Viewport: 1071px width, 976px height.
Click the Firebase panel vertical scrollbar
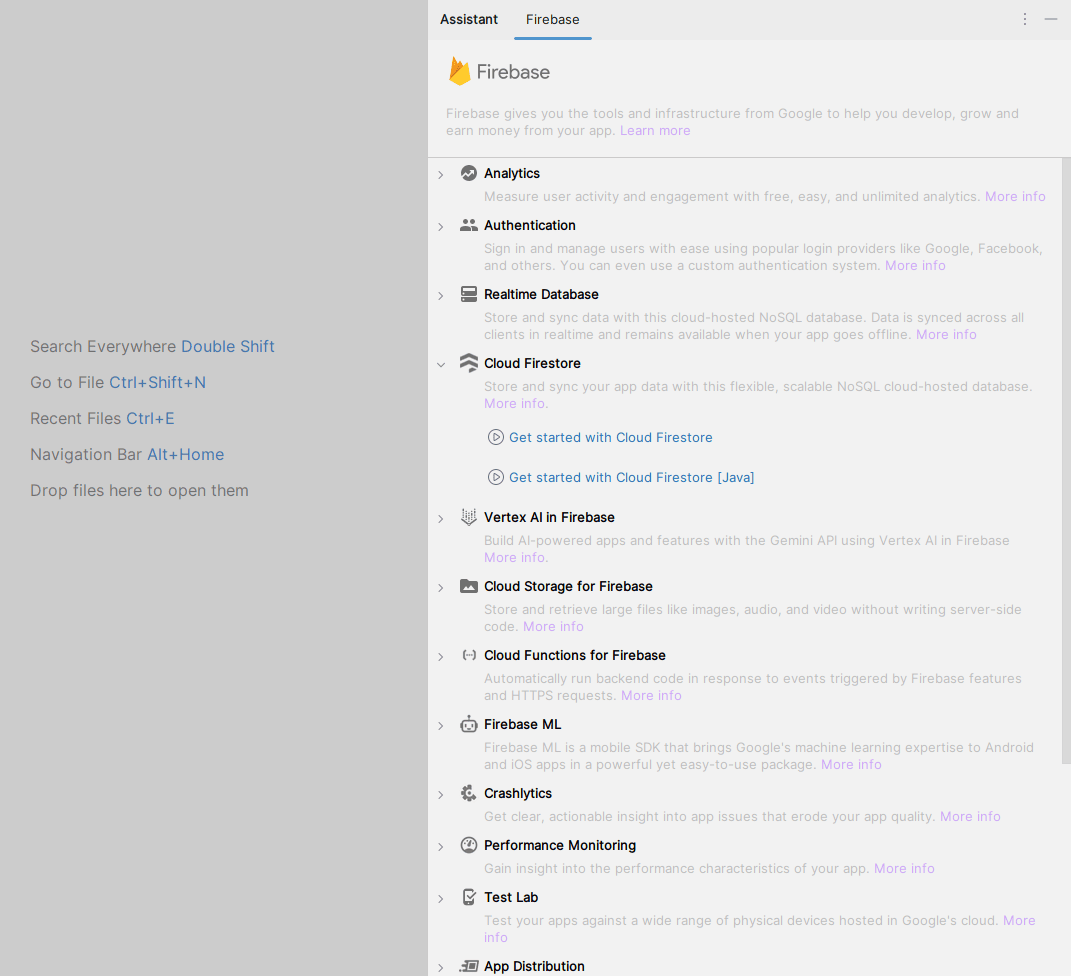click(x=1066, y=461)
